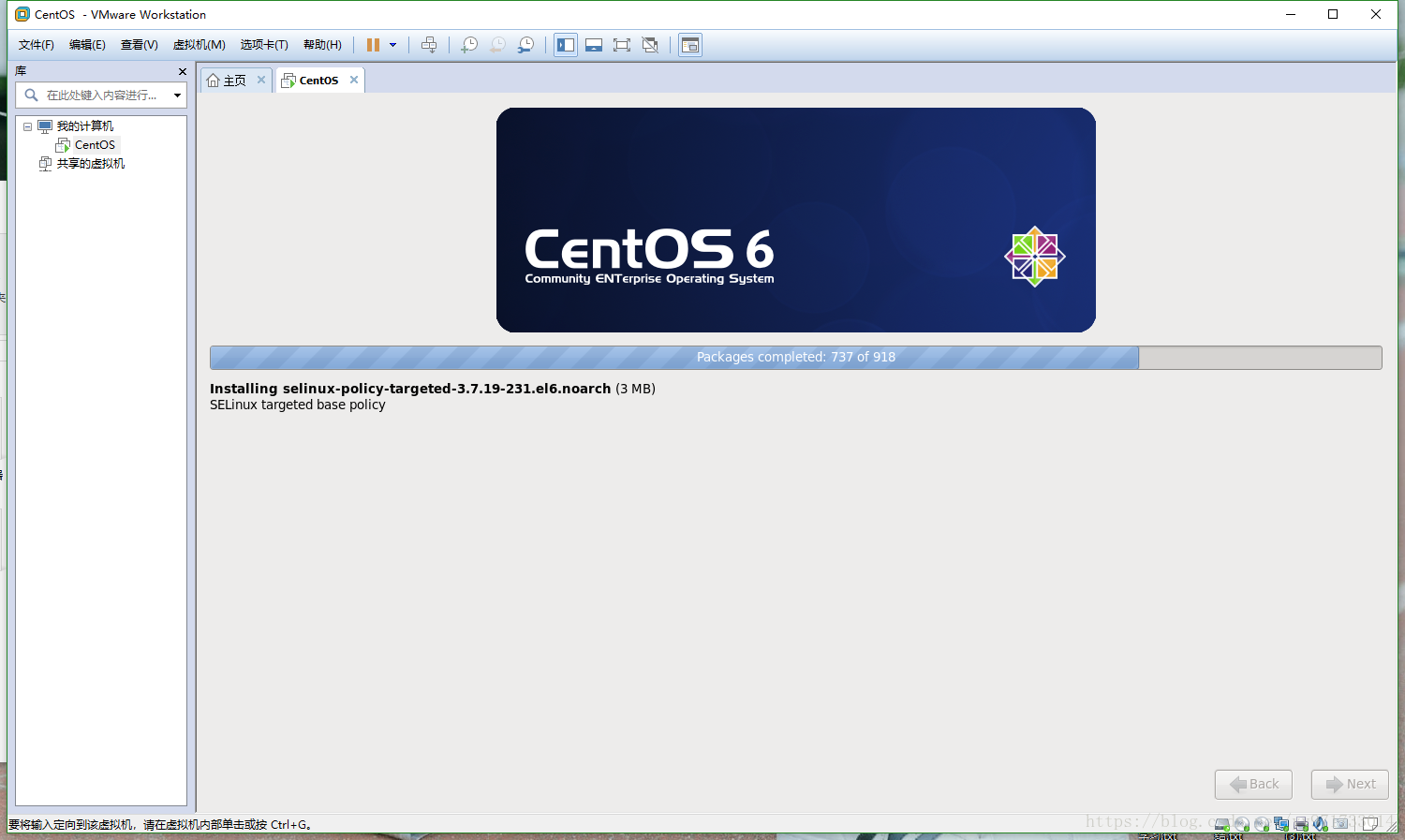Click the SELinux targeted base policy text
Image resolution: width=1405 pixels, height=840 pixels.
click(x=298, y=405)
